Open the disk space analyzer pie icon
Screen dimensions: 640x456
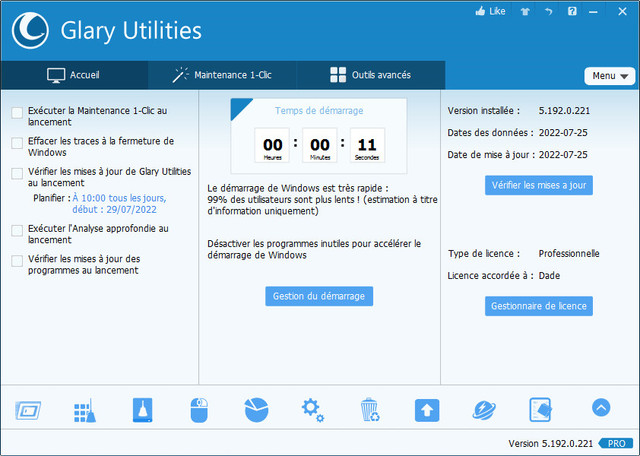(256, 410)
